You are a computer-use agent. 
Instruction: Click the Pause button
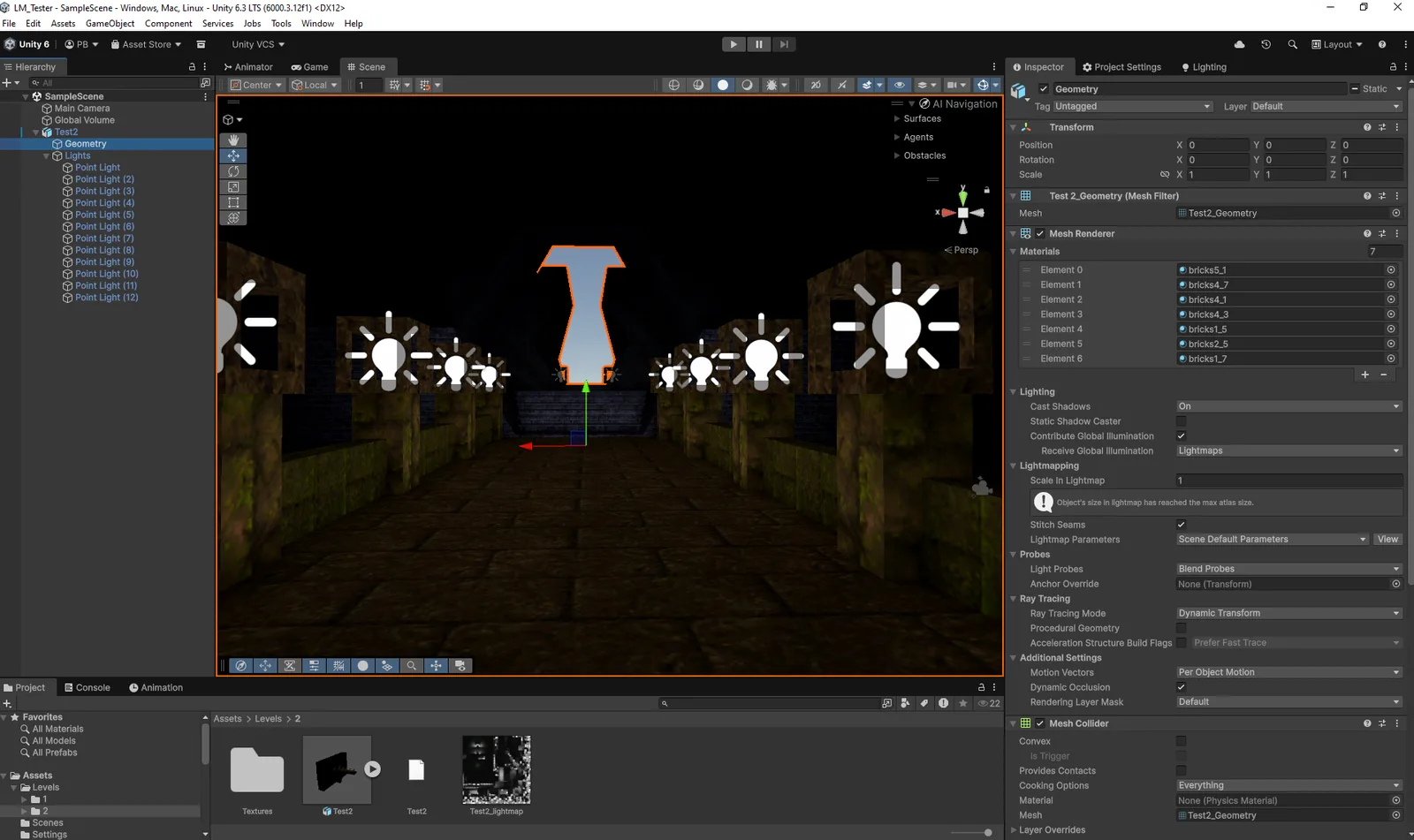758,44
